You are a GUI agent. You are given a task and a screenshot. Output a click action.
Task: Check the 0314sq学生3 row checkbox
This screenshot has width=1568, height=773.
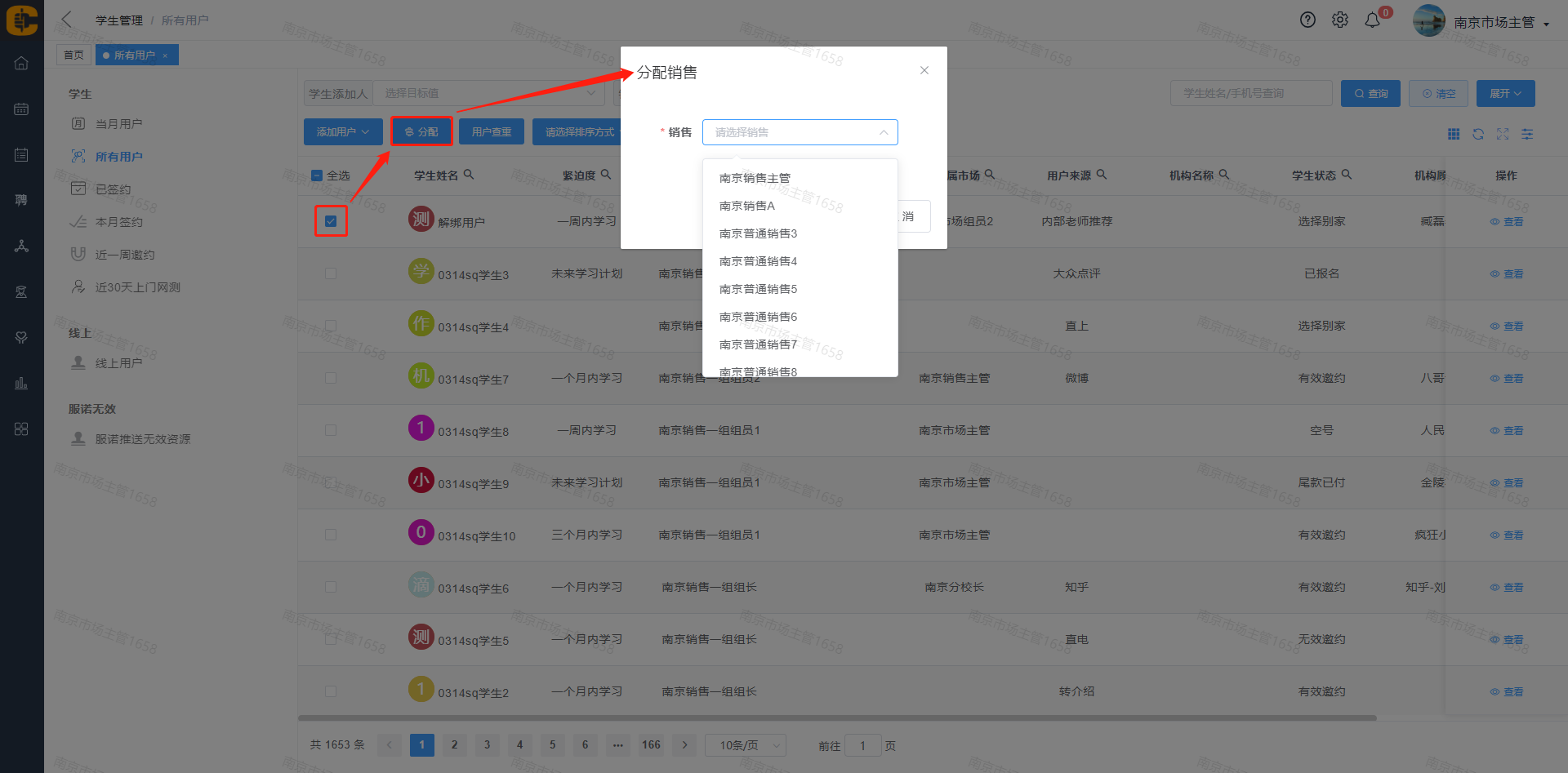coord(331,273)
